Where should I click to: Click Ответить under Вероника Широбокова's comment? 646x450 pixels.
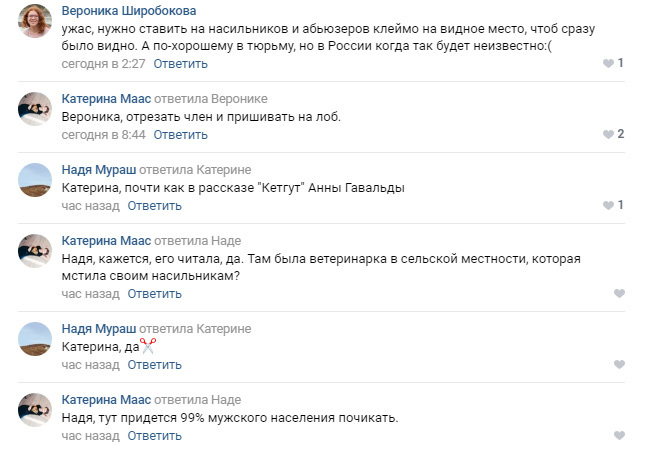coord(181,64)
